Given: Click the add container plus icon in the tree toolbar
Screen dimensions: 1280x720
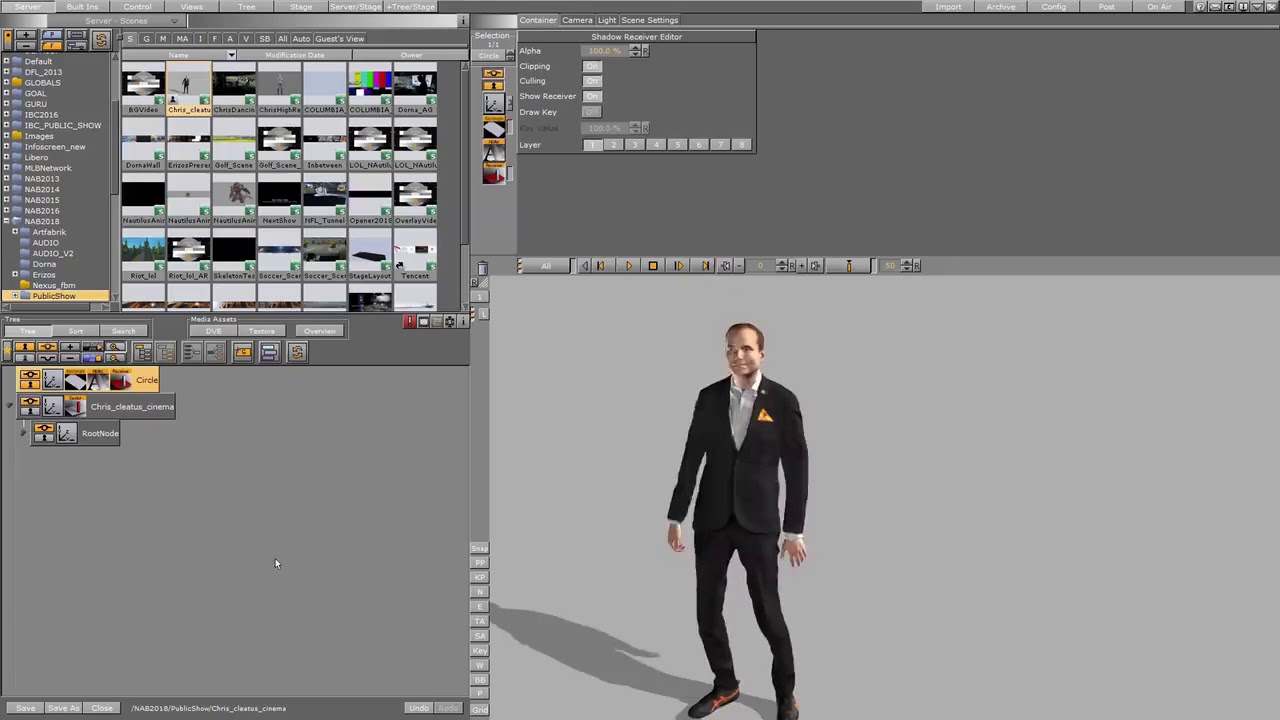Looking at the screenshot, I should (69, 347).
